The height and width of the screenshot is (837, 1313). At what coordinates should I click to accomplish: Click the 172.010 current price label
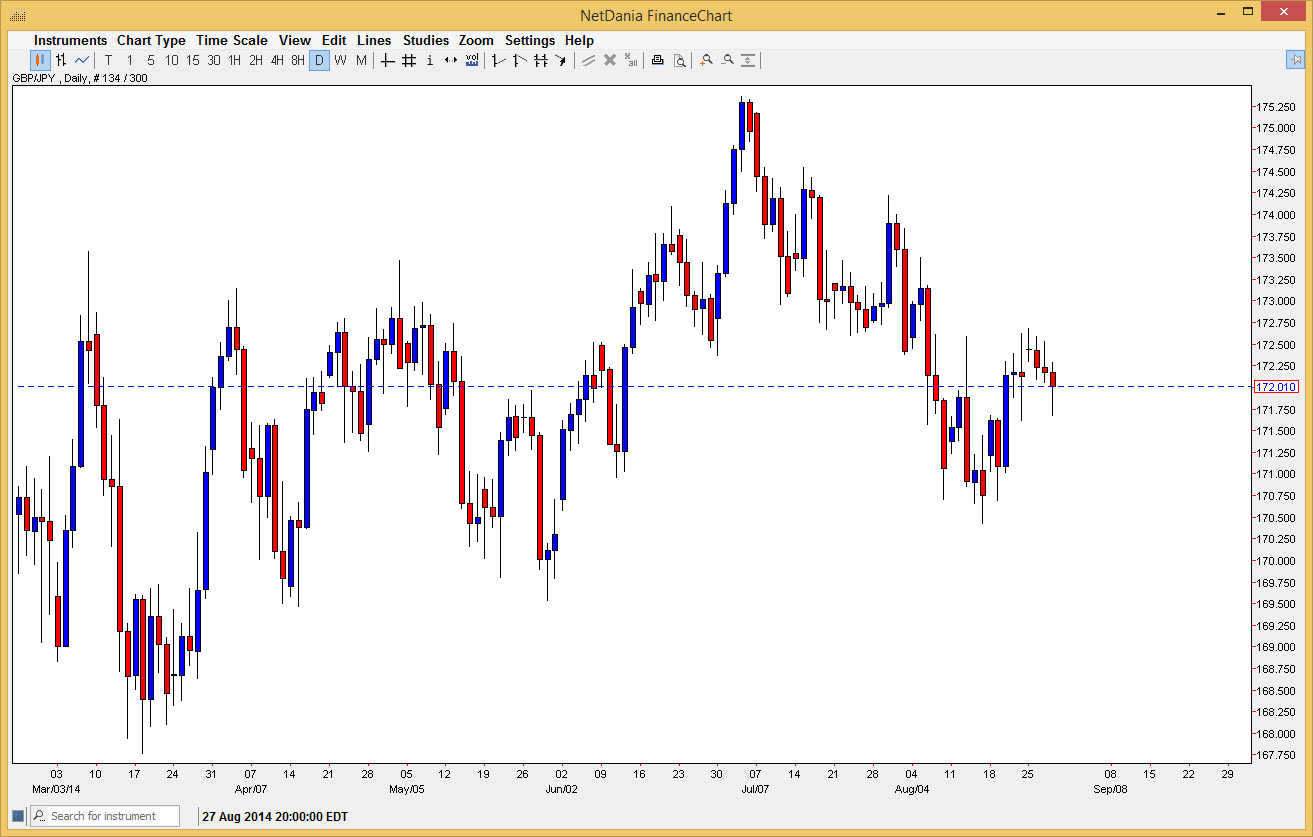point(1275,387)
